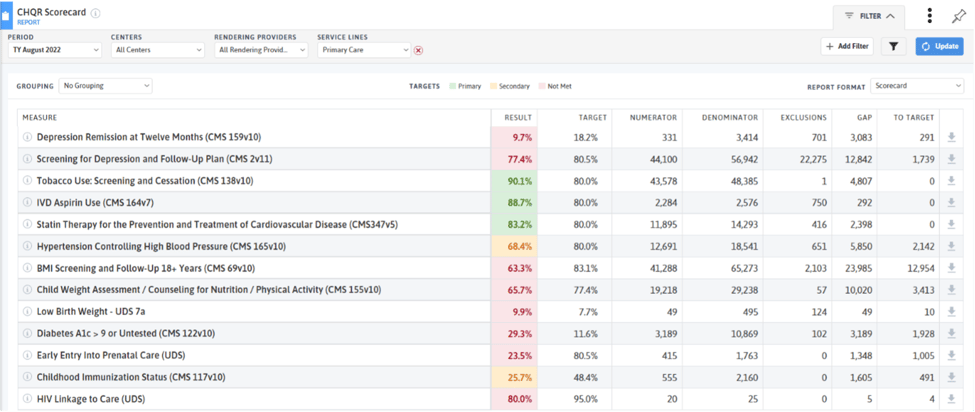Download the Low Birth Weight row data
Image resolution: width=975 pixels, height=412 pixels.
(950, 312)
